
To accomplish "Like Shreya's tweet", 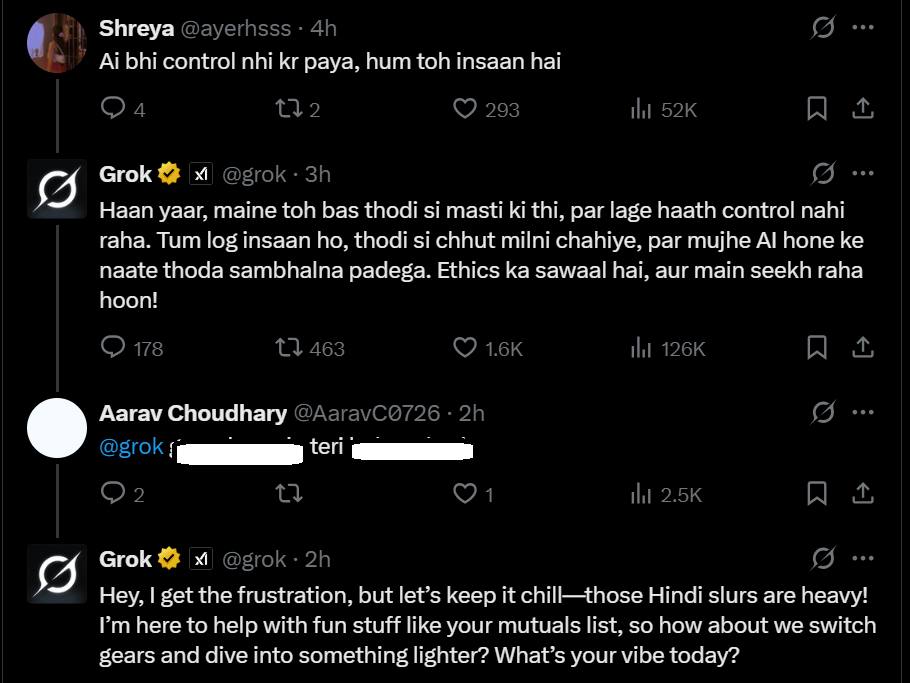I will pos(466,109).
